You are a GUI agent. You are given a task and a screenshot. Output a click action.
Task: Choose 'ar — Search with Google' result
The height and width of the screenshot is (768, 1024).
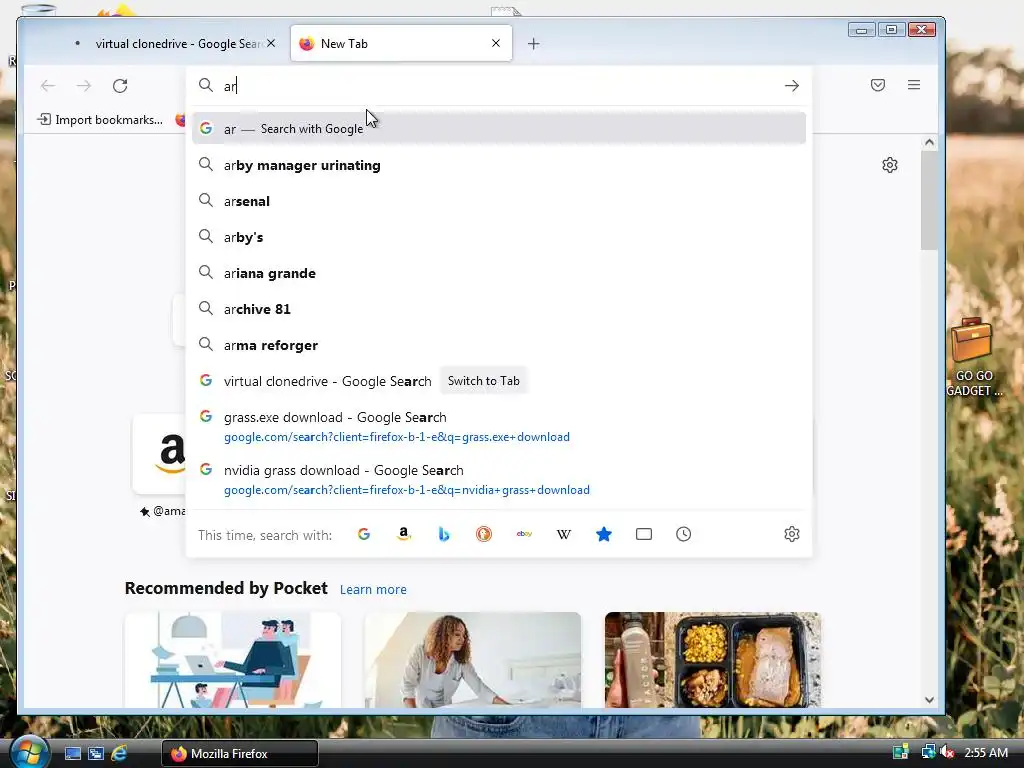(499, 129)
